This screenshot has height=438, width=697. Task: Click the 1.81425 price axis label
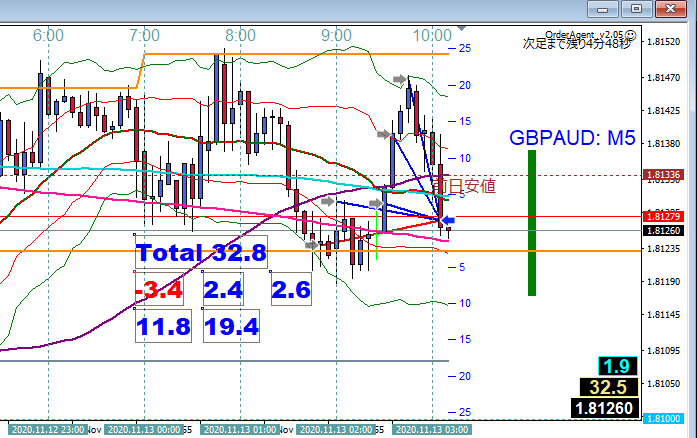pos(663,111)
